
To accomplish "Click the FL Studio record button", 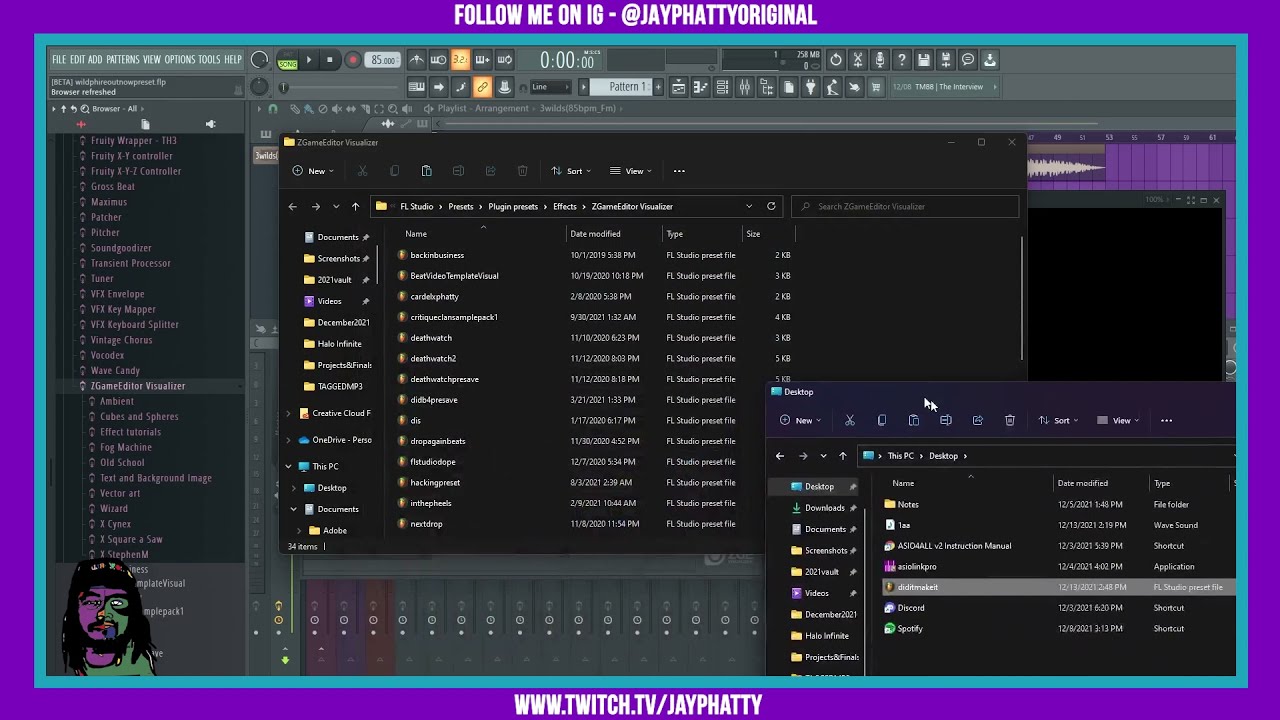I will (352, 60).
